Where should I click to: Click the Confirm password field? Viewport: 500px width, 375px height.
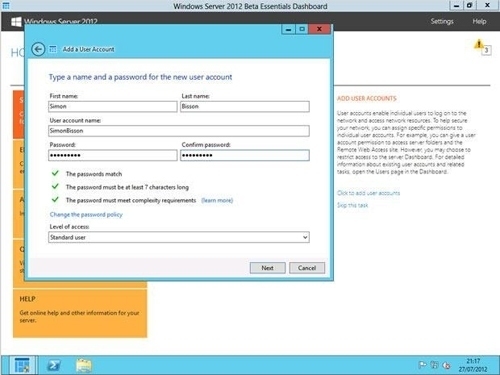(245, 155)
